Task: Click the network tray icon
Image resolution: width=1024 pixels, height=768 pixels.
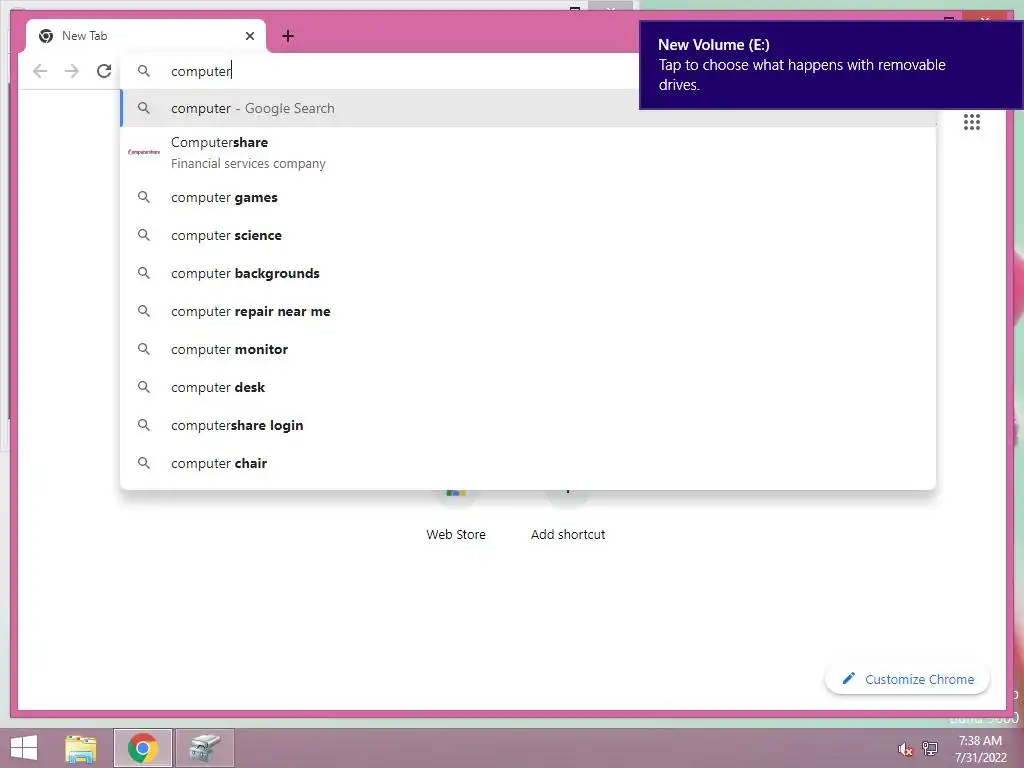Action: (x=930, y=748)
